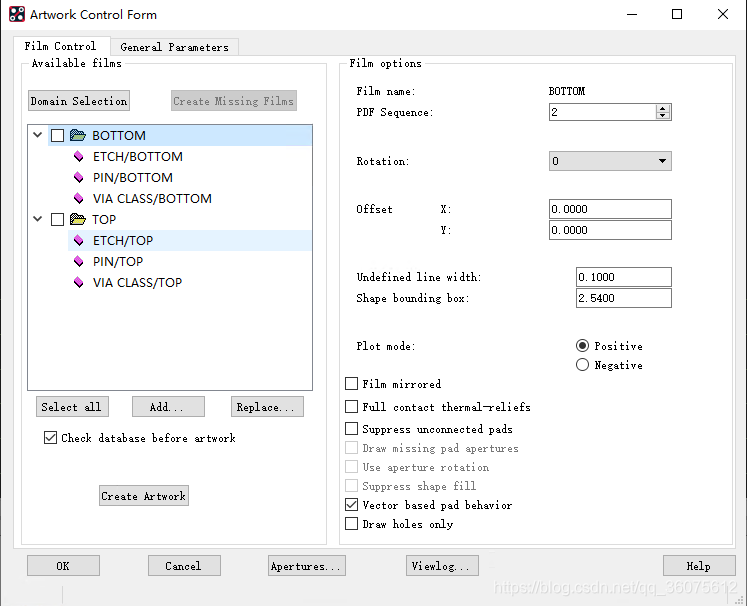Close the Artwork Control Form window
Screen dimensions: 747x606
click(723, 14)
